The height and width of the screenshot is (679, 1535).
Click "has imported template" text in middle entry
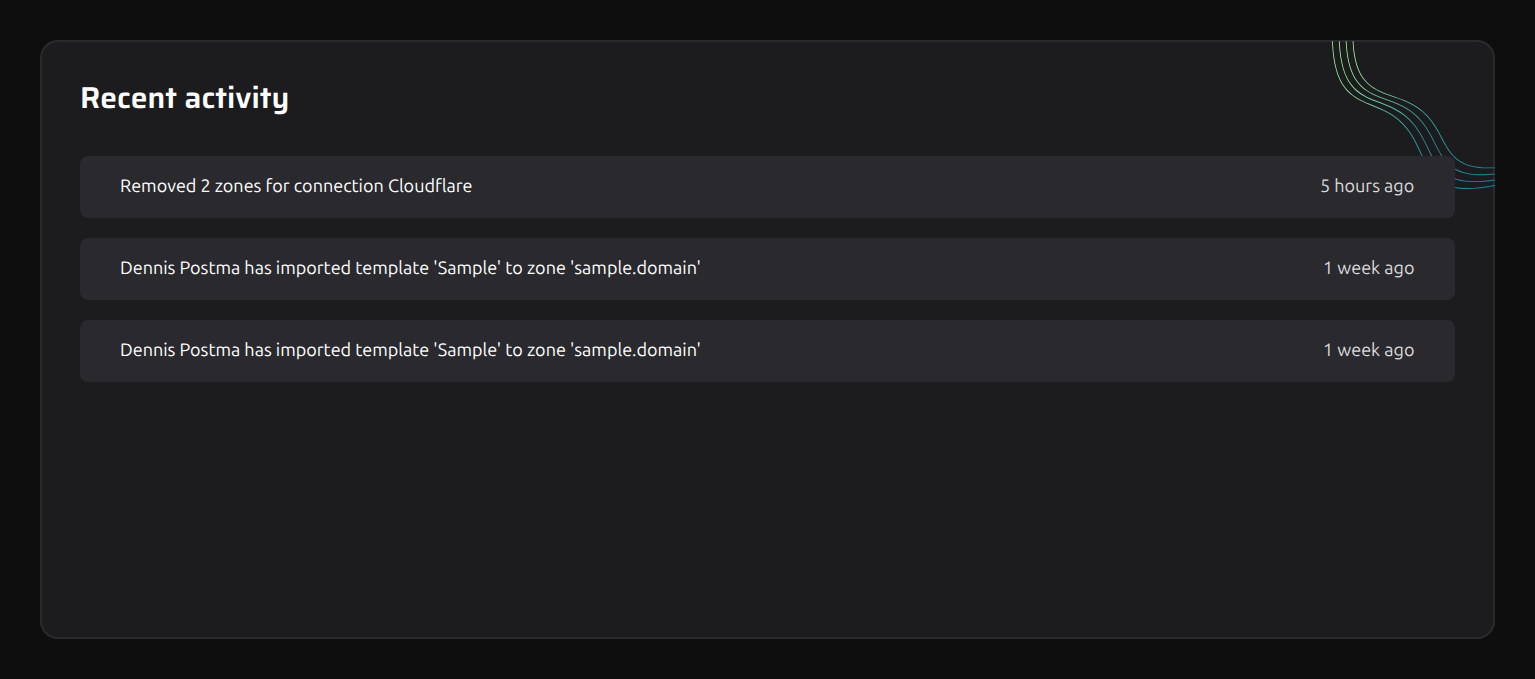pos(337,268)
